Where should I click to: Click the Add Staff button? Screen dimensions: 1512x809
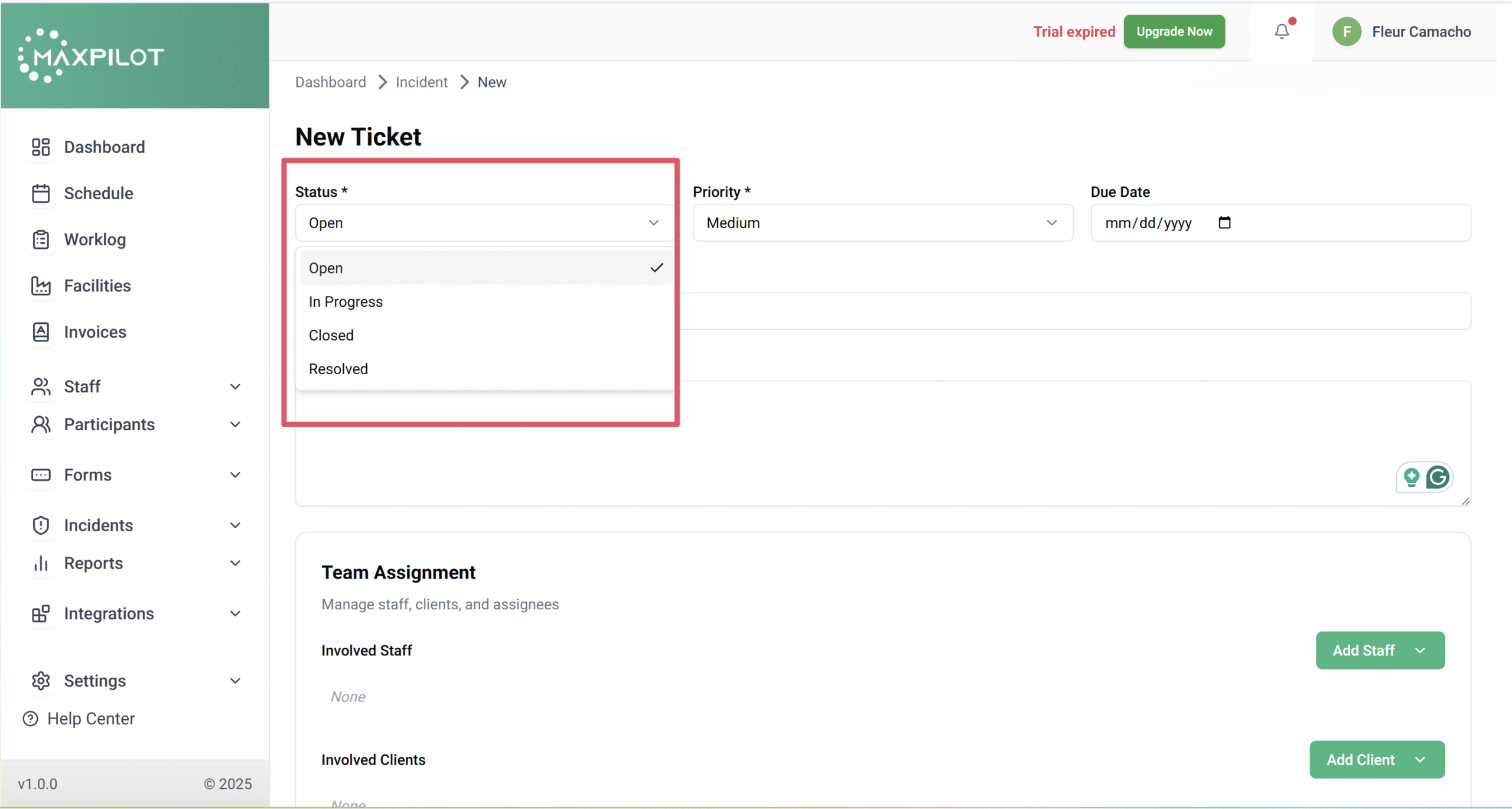1380,650
